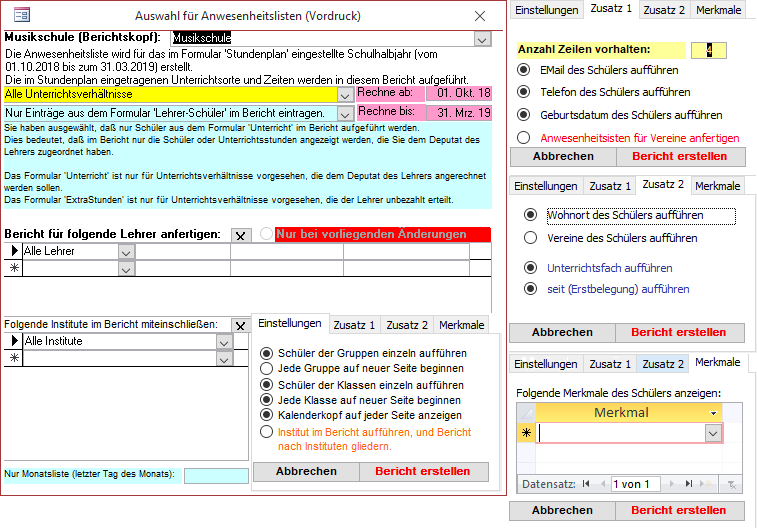Screen dimensions: 757x528
Task: Click 'Bericht erstellen' below the Merkmal table
Action: [x=678, y=510]
